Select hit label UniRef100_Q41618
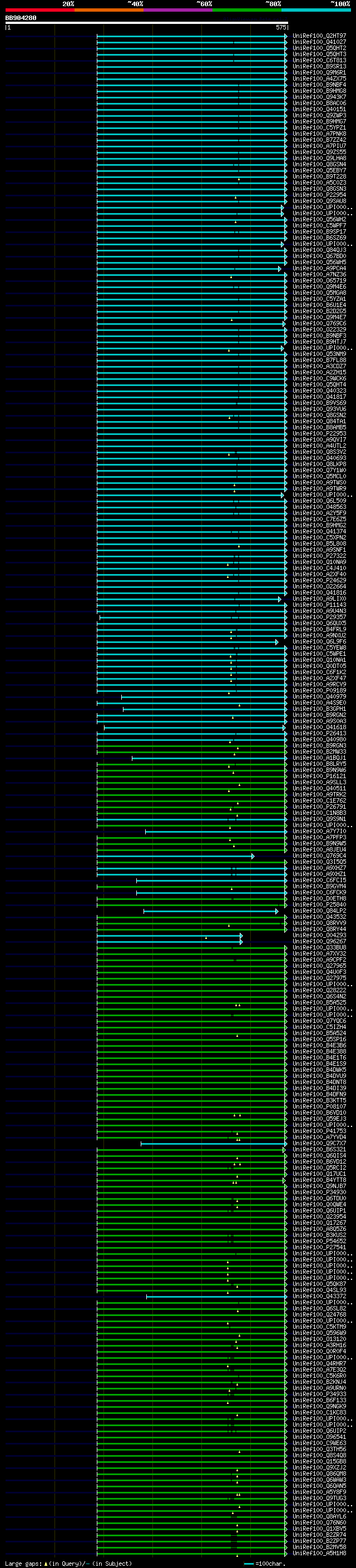Viewport: 356px width, 1568px height. (319, 728)
